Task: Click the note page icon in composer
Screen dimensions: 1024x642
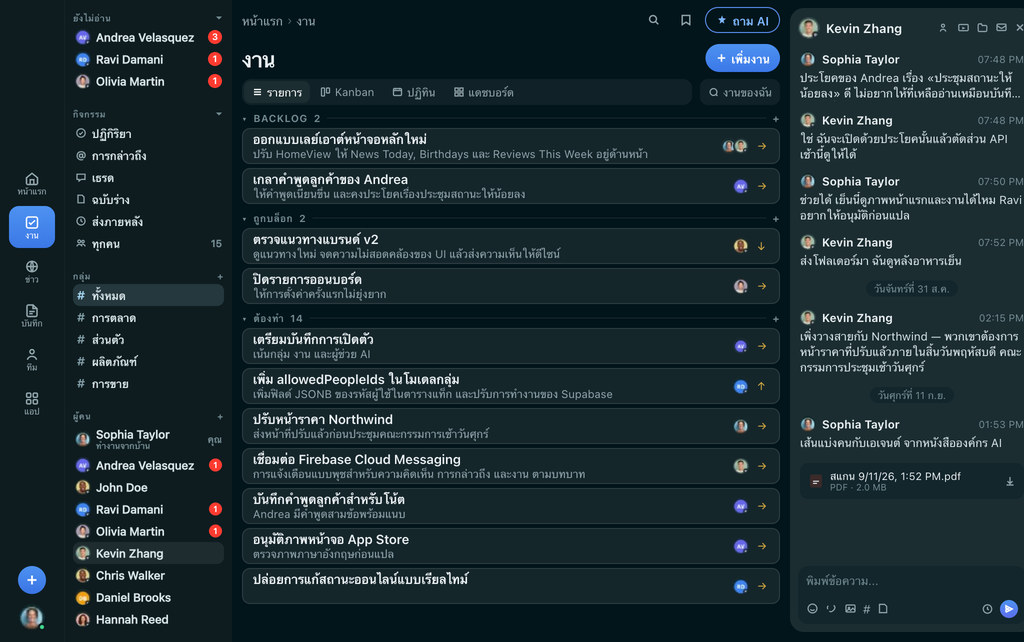Action: coord(883,609)
